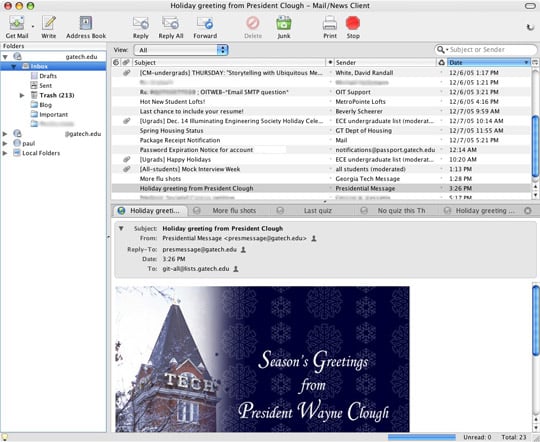
Task: Open the Sent folder
Action: [x=45, y=86]
